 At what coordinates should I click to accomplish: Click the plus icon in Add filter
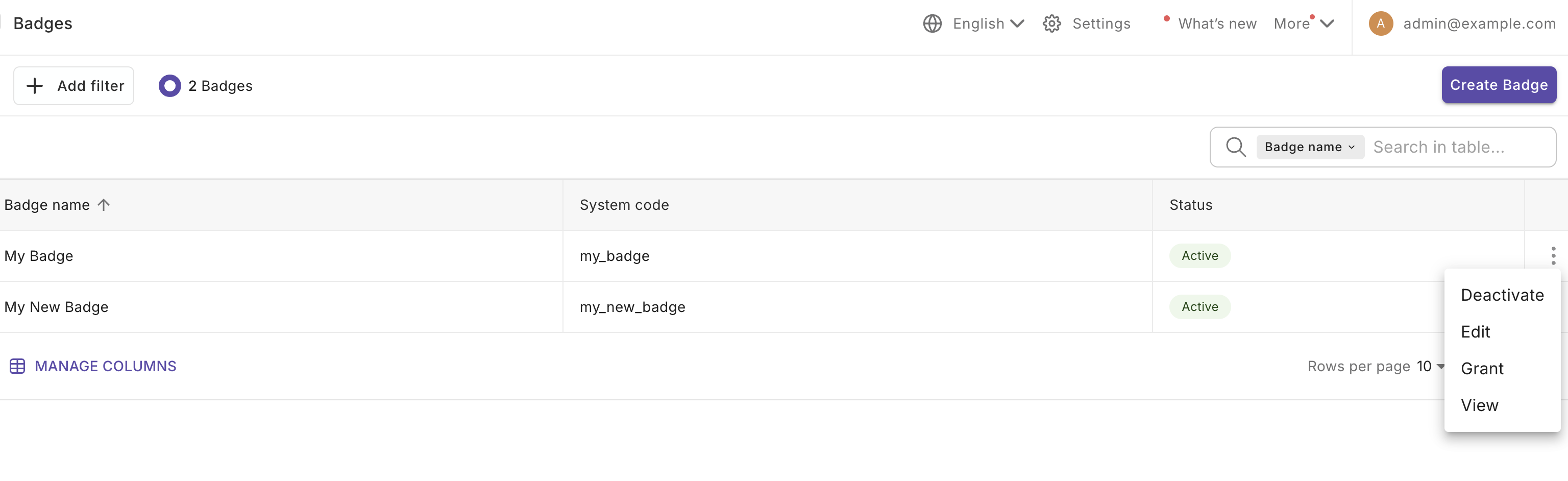tap(35, 86)
